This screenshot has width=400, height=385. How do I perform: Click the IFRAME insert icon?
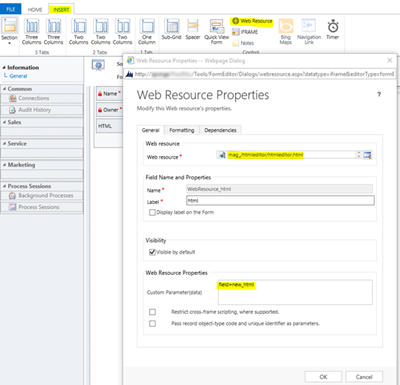(x=236, y=32)
